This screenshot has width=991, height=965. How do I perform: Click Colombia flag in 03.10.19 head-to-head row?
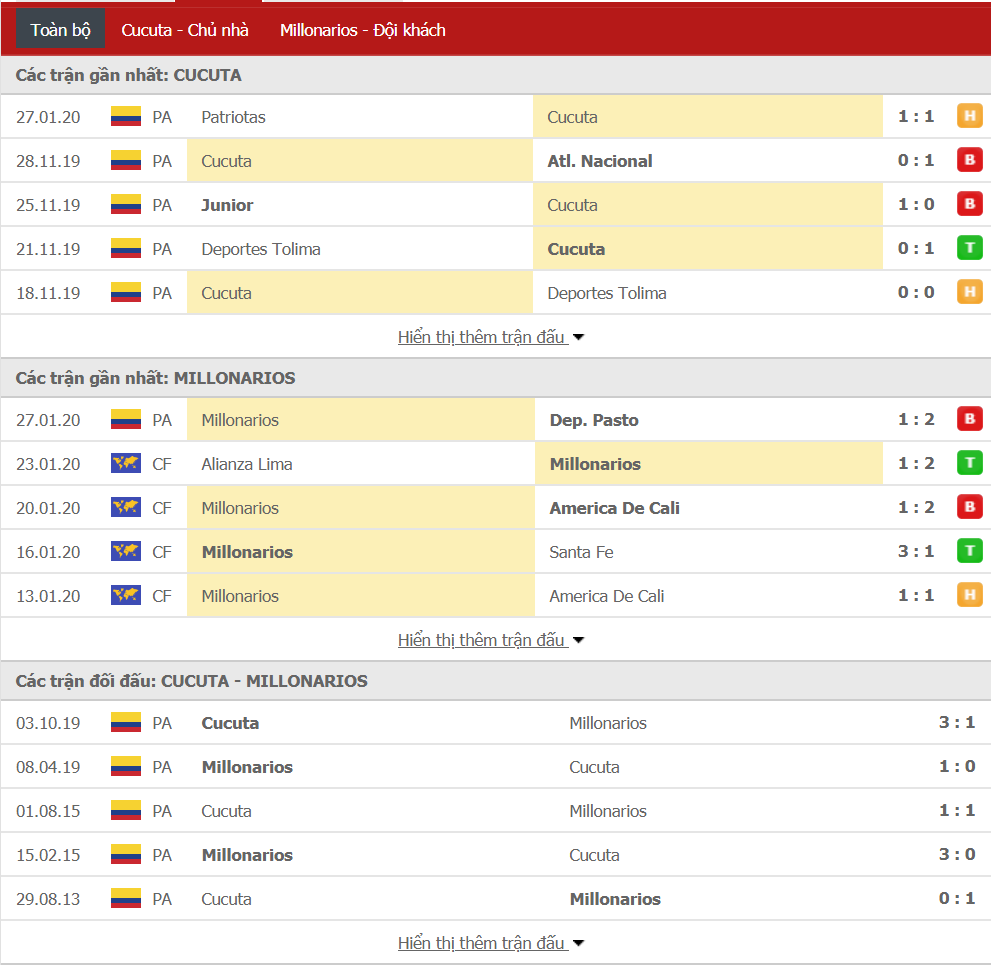126,722
